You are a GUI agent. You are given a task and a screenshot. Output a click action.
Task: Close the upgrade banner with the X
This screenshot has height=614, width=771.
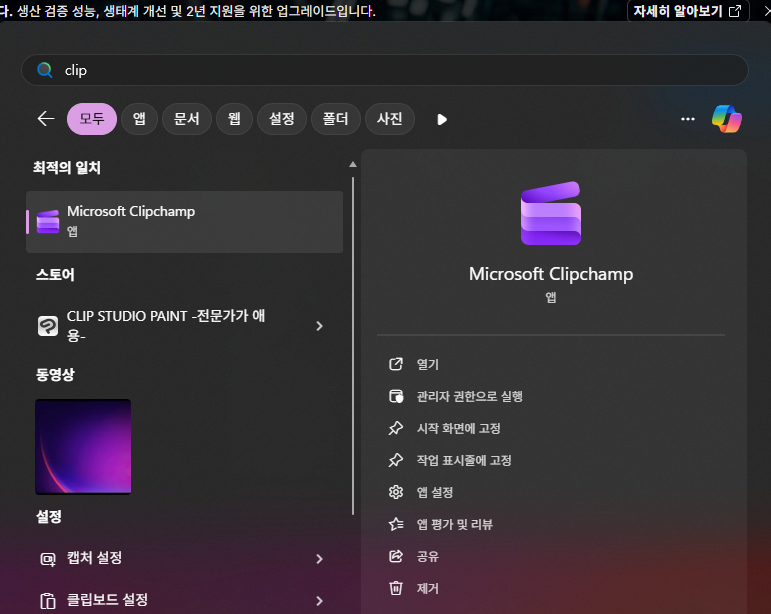coord(767,11)
